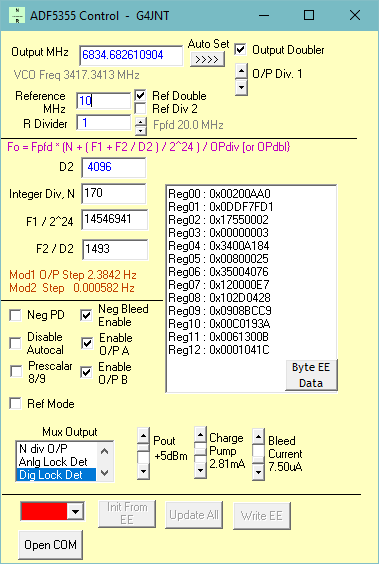Decrease Pout with down arrow
Screen dimensions: 379x564
[x=143, y=471]
